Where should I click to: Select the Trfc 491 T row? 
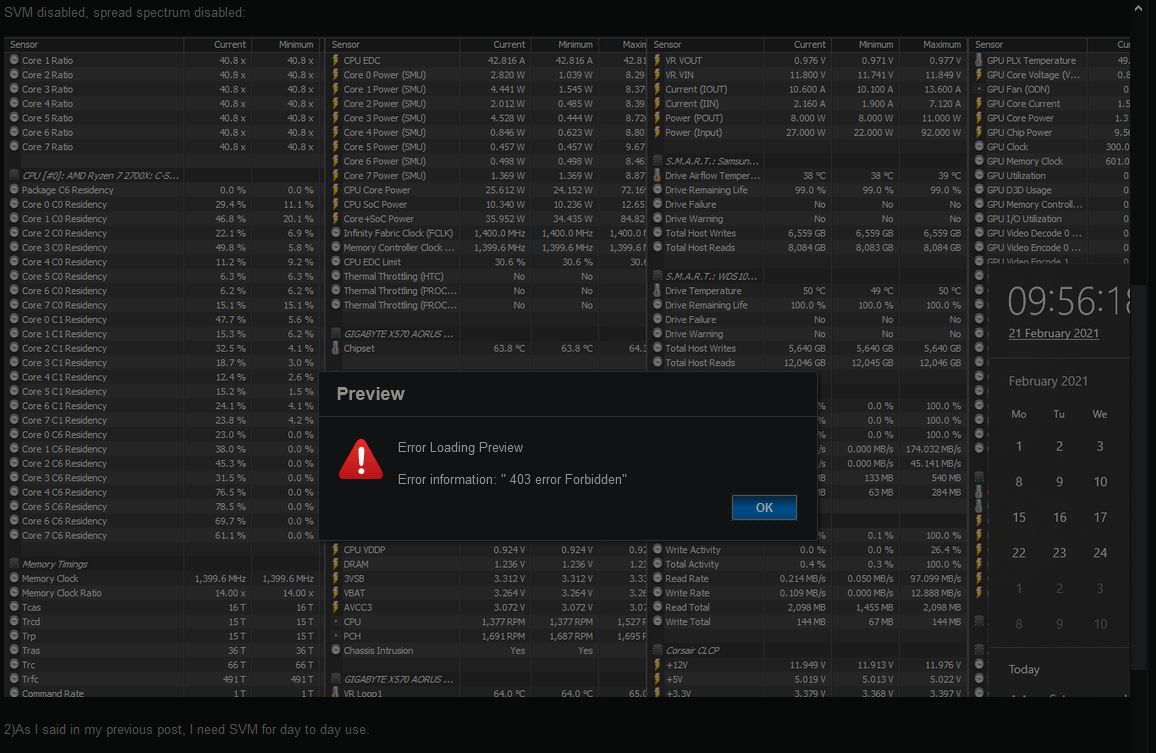(162, 679)
